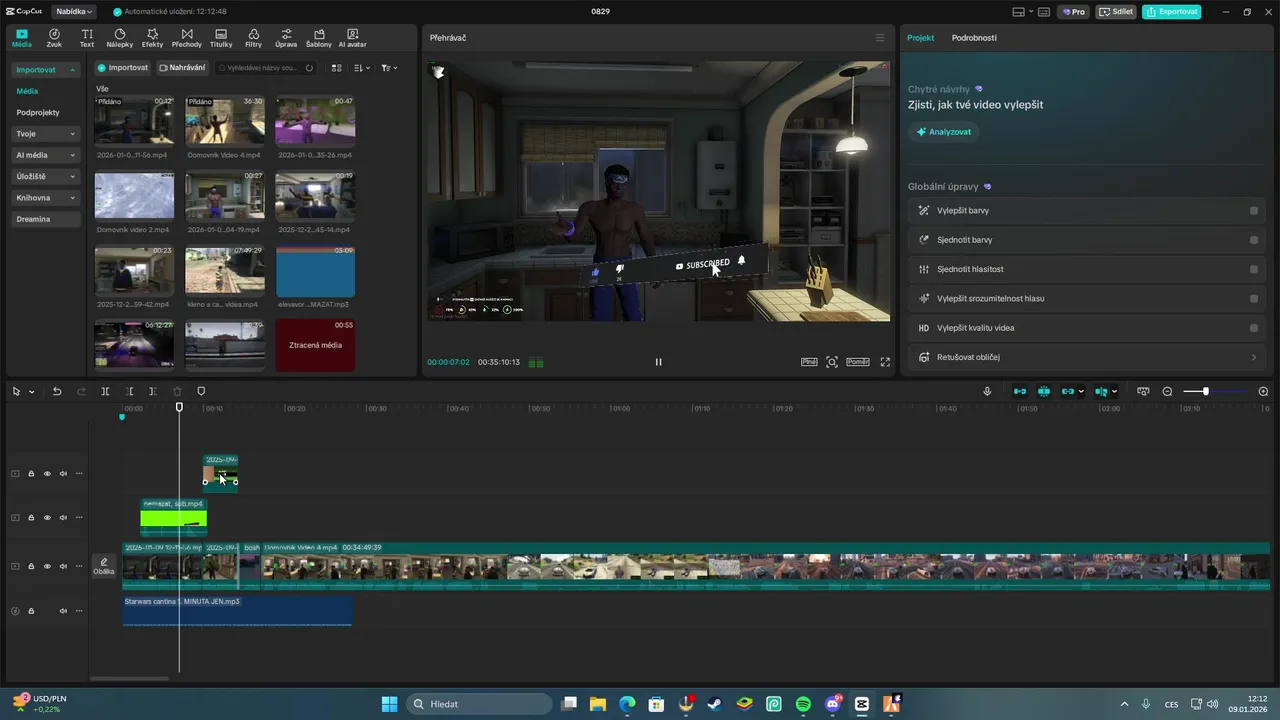
Task: Open the Zvuk (audio) panel icon
Action: [x=54, y=38]
